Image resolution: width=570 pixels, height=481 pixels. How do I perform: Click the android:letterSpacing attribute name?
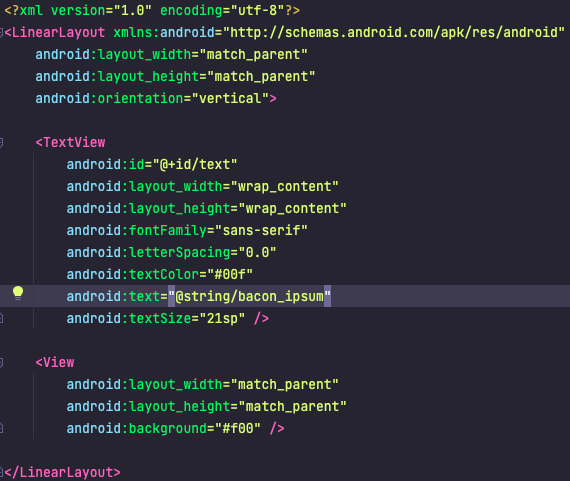tap(148, 253)
